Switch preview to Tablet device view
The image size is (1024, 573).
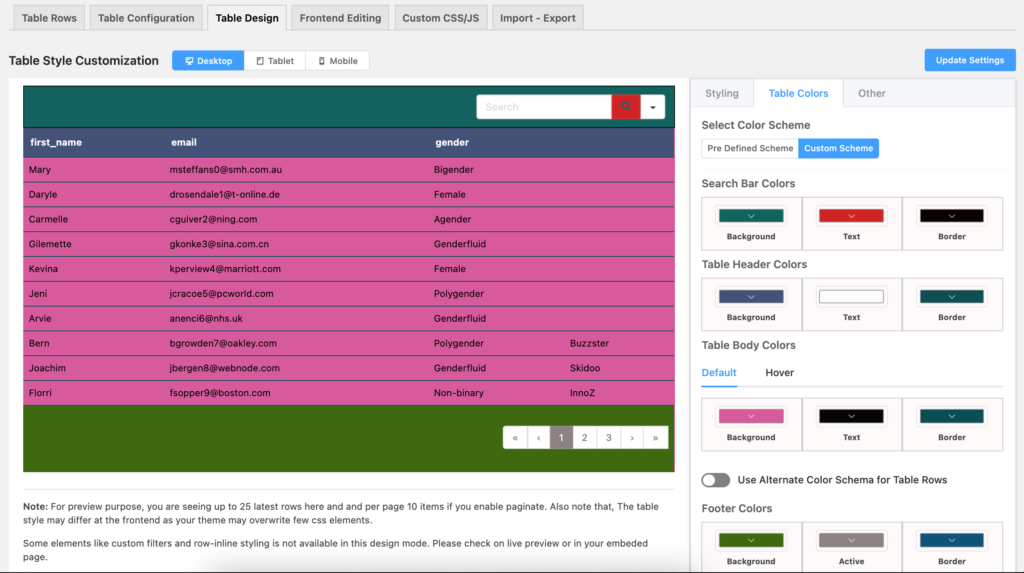coord(275,61)
